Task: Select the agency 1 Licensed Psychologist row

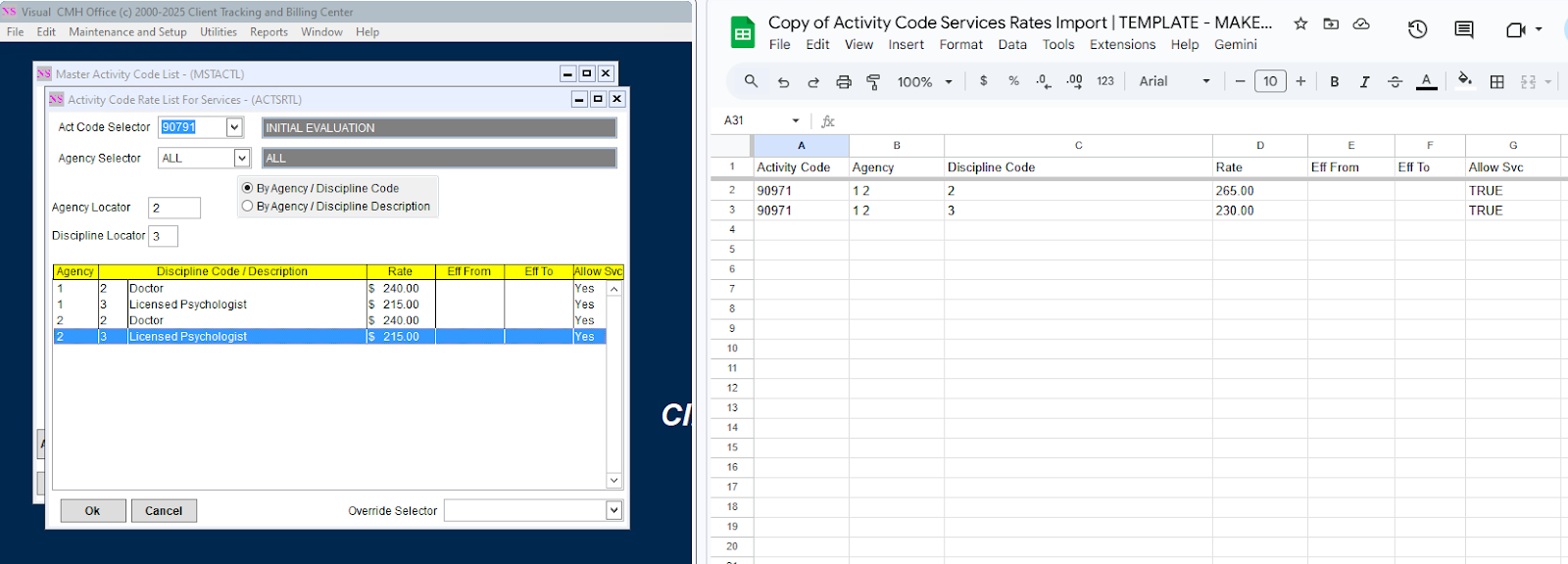Action: (x=329, y=305)
